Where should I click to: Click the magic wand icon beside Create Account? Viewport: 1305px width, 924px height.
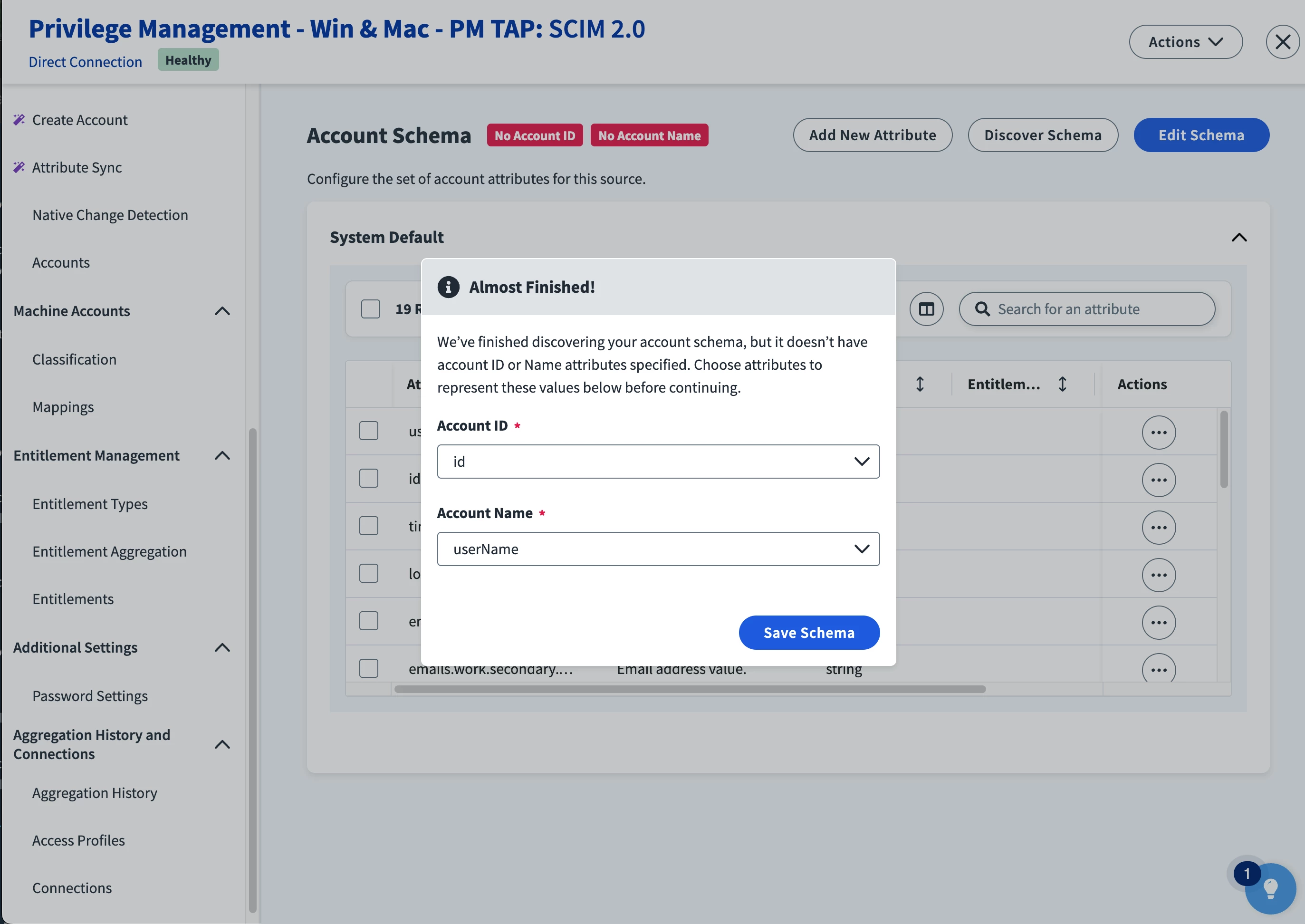[x=19, y=119]
